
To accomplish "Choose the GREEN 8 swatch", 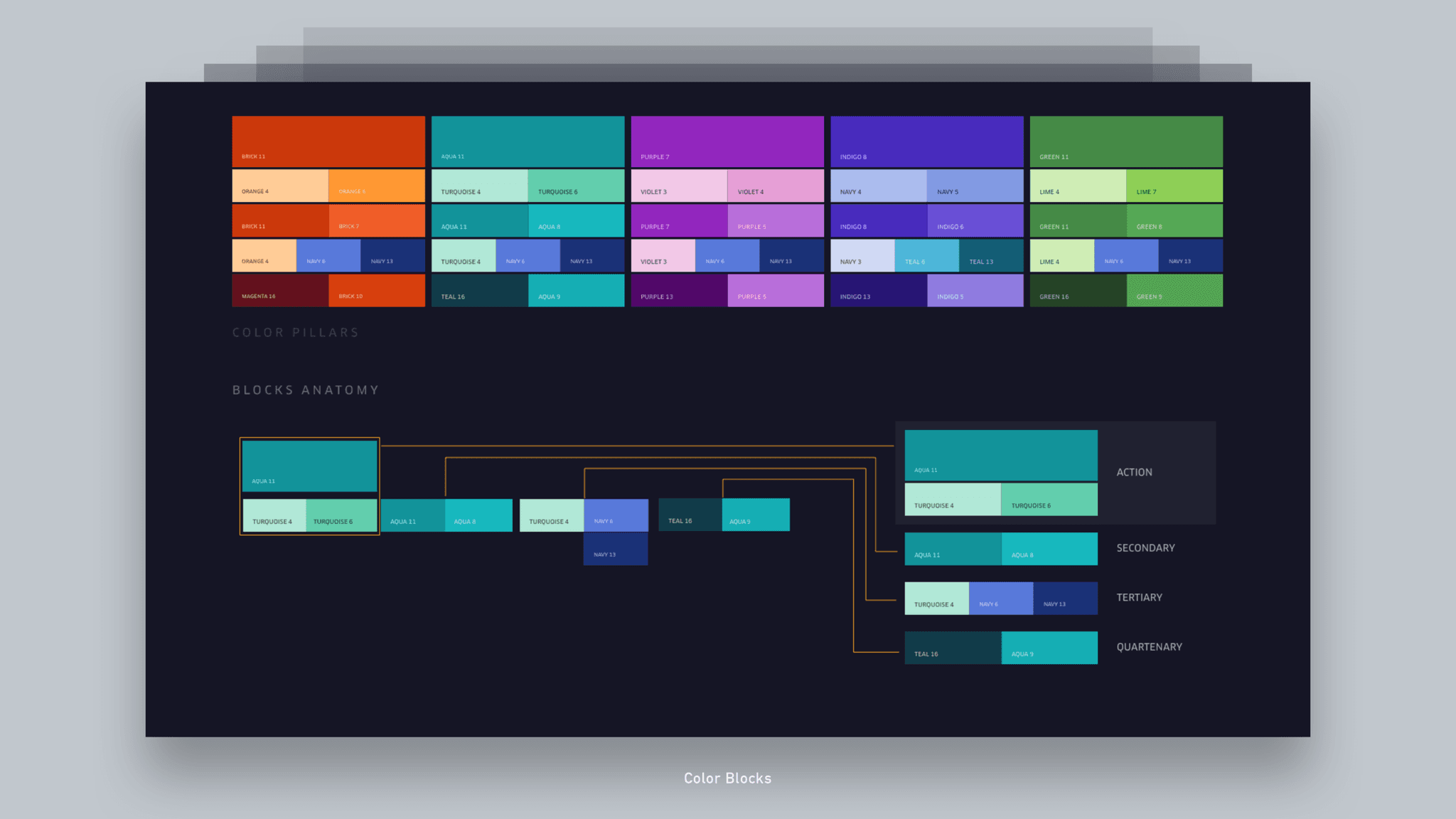I will [1174, 220].
